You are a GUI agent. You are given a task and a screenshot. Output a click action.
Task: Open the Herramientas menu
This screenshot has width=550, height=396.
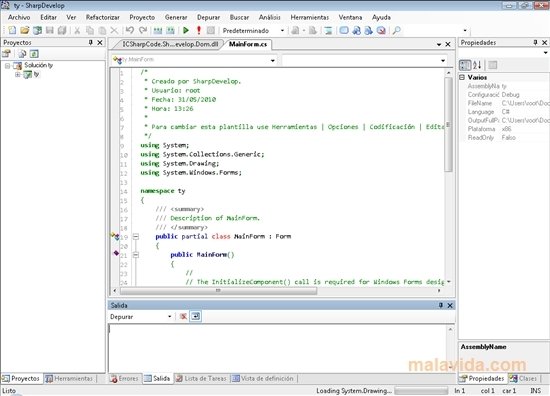(x=310, y=17)
